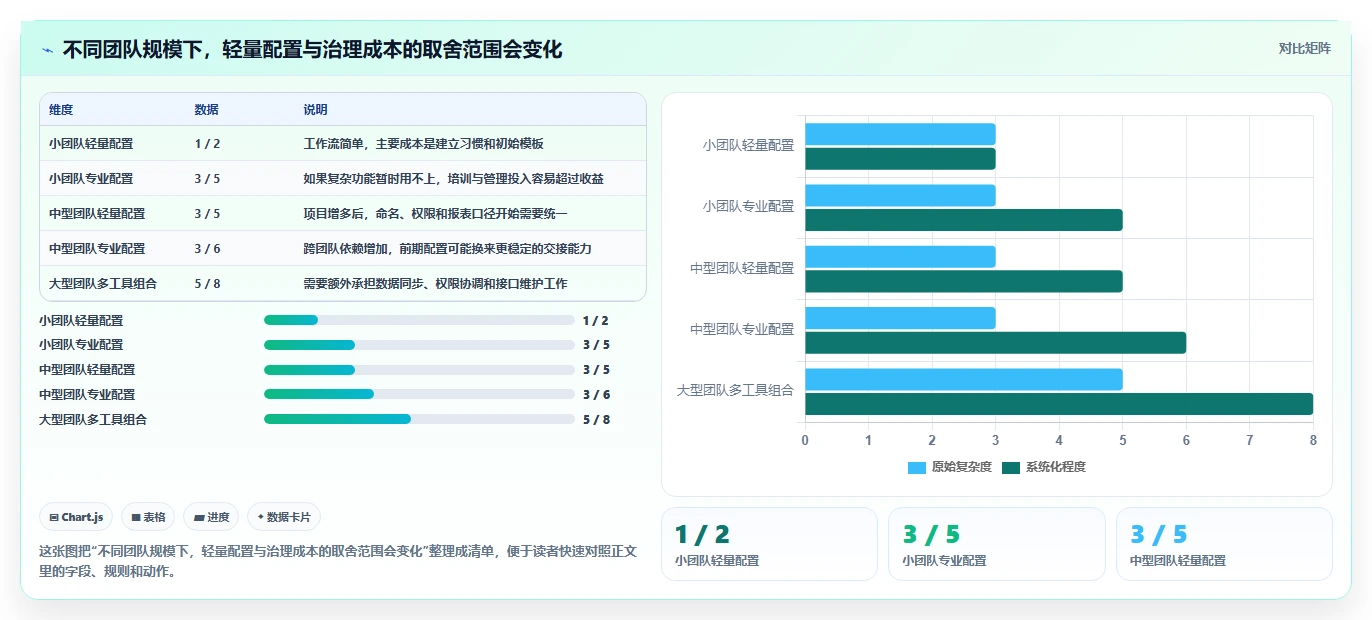Click the dark green chart bar for 小团队轻量配置
Image resolution: width=1372 pixels, height=620 pixels.
click(x=900, y=159)
